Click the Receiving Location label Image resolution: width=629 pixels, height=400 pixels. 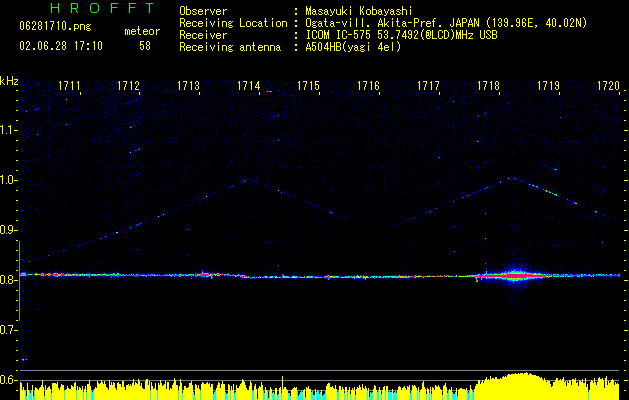coord(233,23)
